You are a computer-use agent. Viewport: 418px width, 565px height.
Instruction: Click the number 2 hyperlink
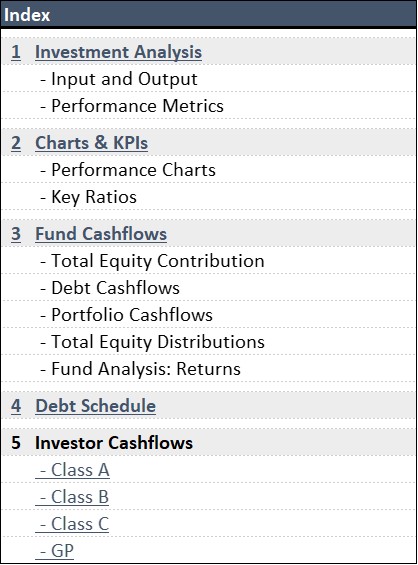[16, 143]
